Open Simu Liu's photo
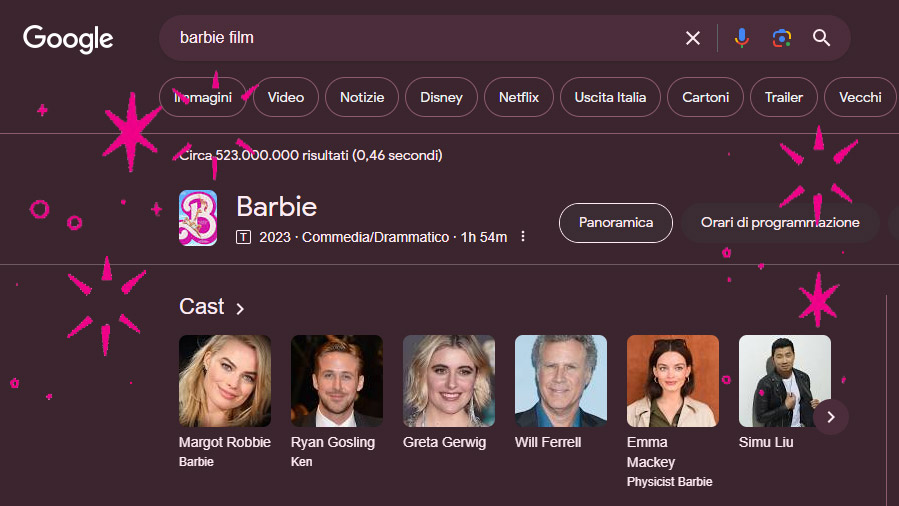Viewport: 899px width, 506px height. tap(785, 381)
